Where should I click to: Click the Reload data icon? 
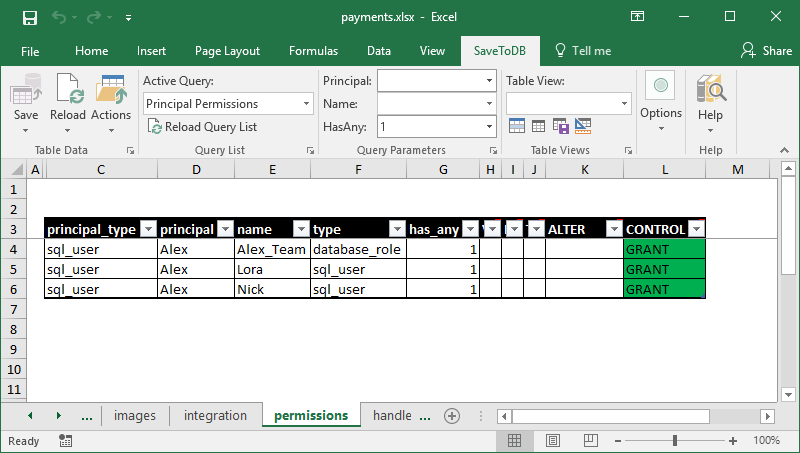pos(68,89)
